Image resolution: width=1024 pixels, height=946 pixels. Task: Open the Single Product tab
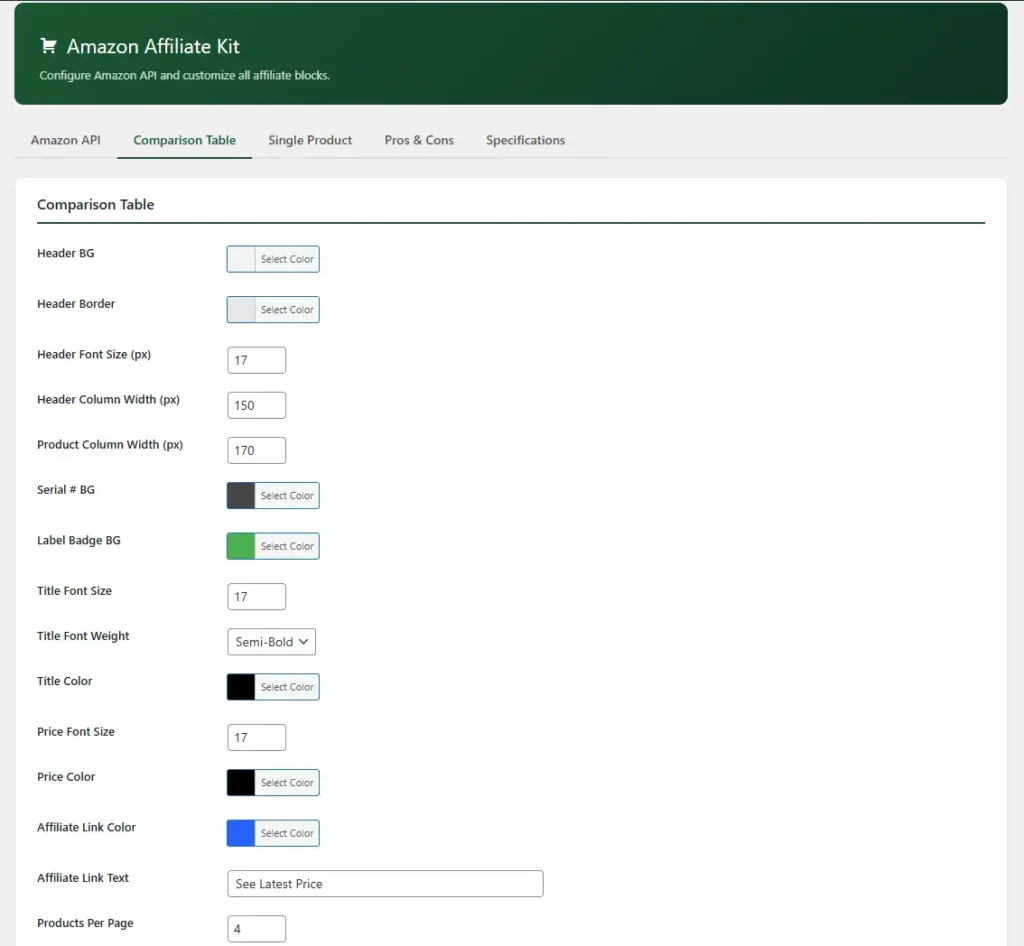310,140
